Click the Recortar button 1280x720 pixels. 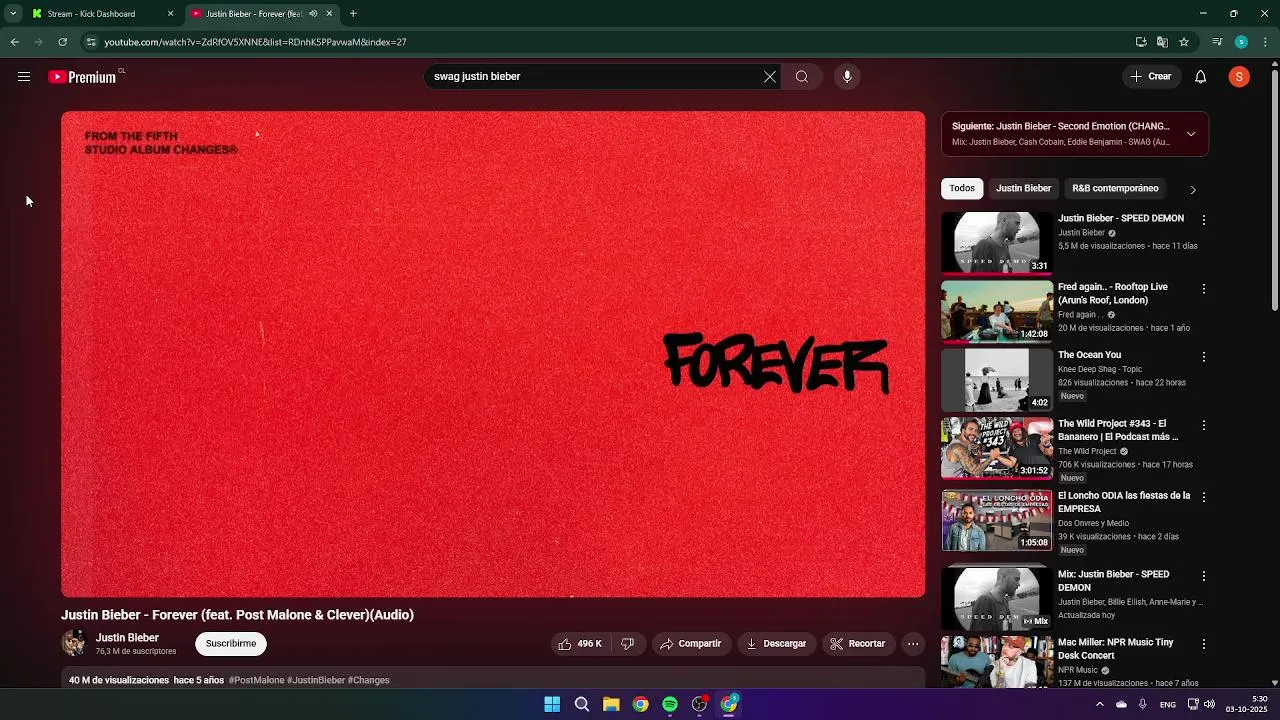(858, 644)
